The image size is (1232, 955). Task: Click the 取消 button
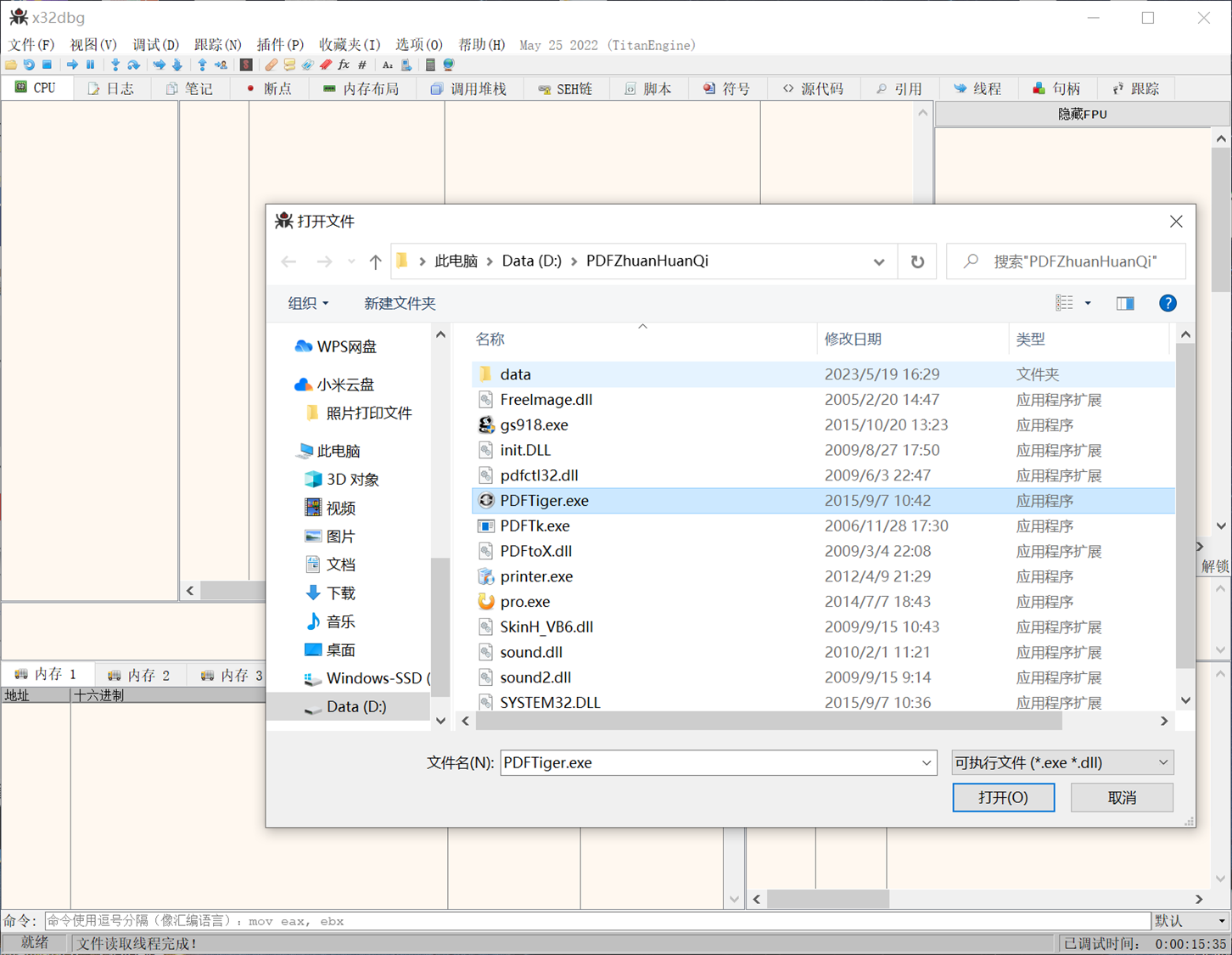[x=1122, y=797]
